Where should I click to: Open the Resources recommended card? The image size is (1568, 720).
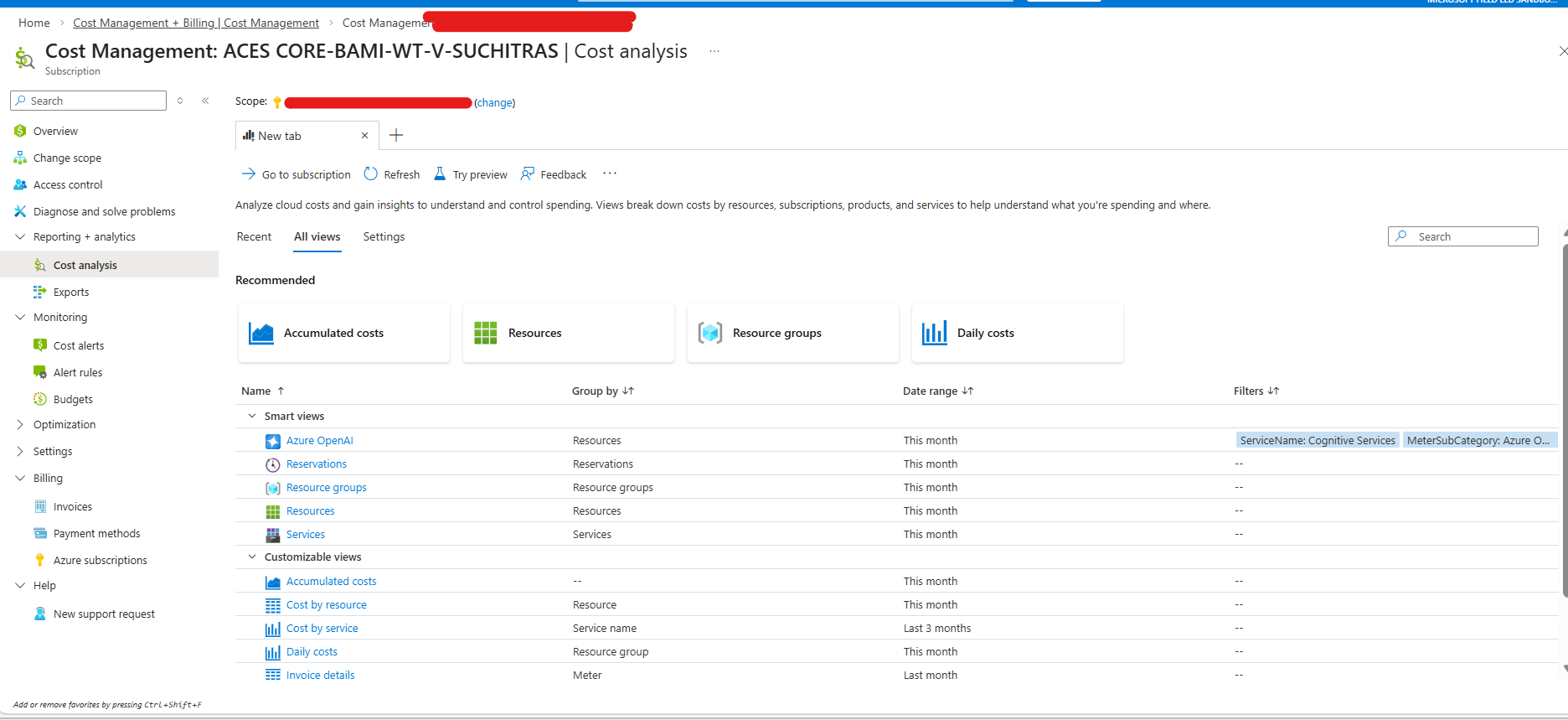tap(569, 333)
